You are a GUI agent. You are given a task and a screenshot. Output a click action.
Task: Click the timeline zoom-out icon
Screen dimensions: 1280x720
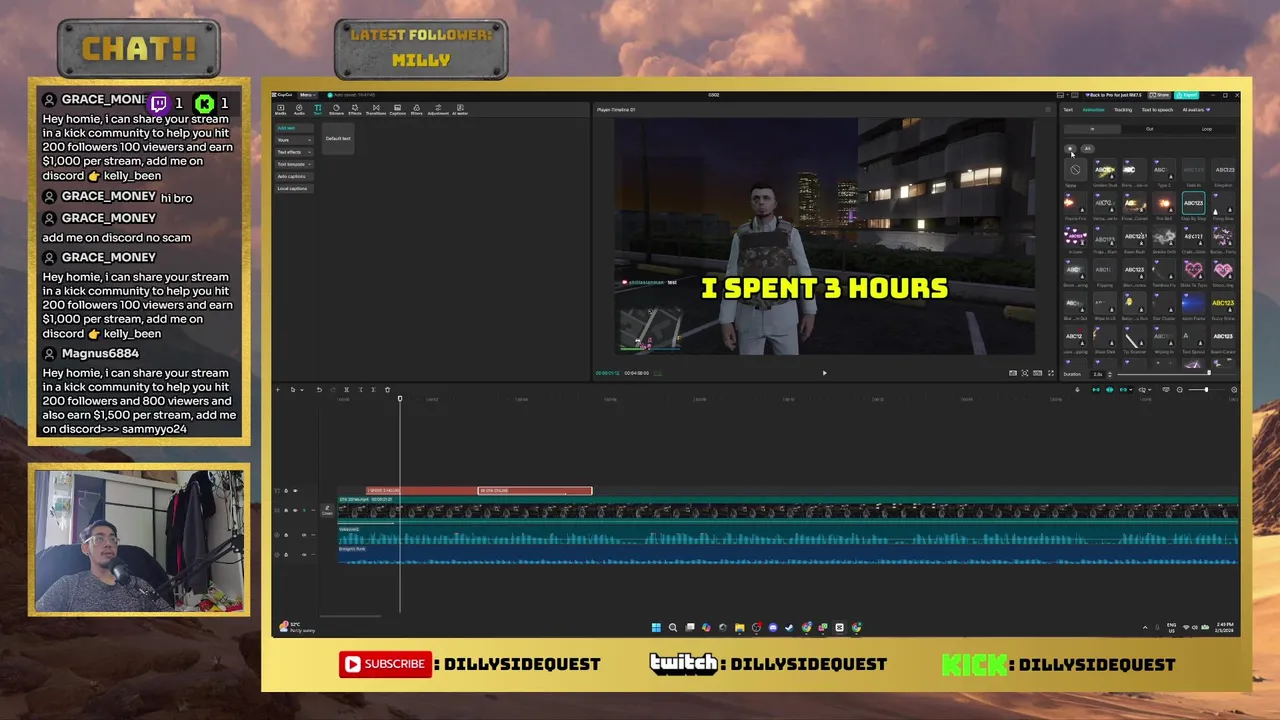[1180, 390]
